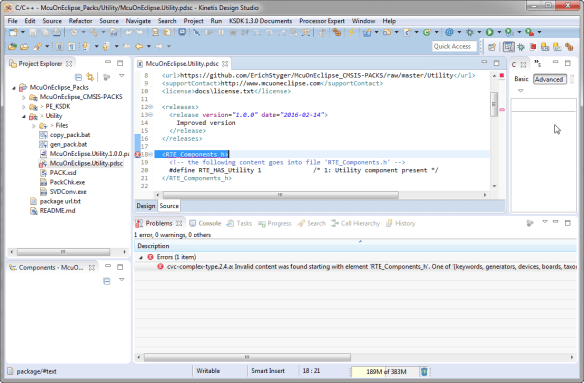
Task: Click the Problems view filter icon
Action: [530, 223]
